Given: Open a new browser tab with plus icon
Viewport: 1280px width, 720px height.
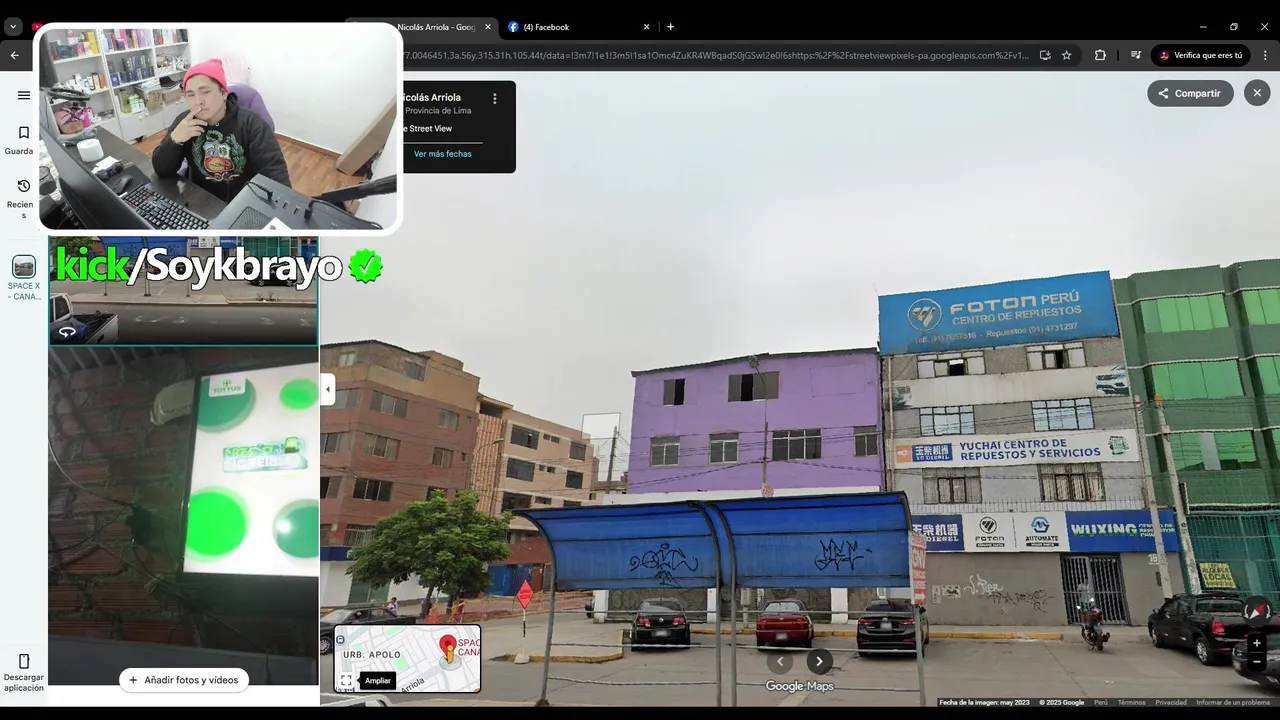Looking at the screenshot, I should pos(670,27).
